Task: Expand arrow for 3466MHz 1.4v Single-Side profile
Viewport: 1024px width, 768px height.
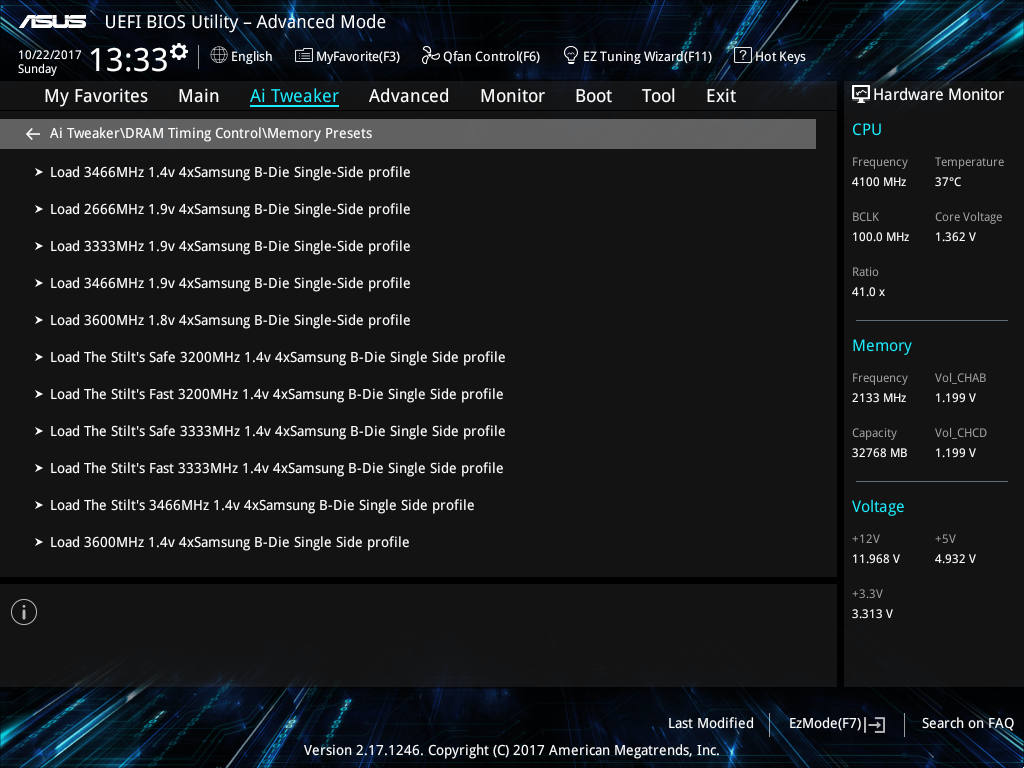Action: (x=39, y=172)
